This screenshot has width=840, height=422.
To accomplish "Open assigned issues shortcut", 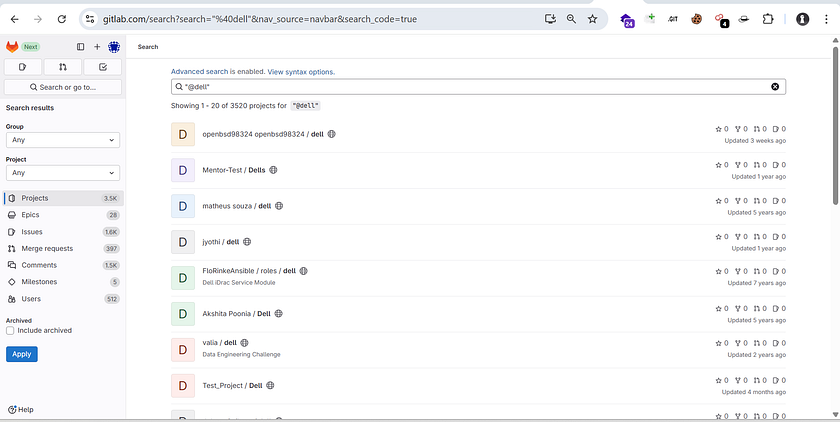I will tap(22, 67).
